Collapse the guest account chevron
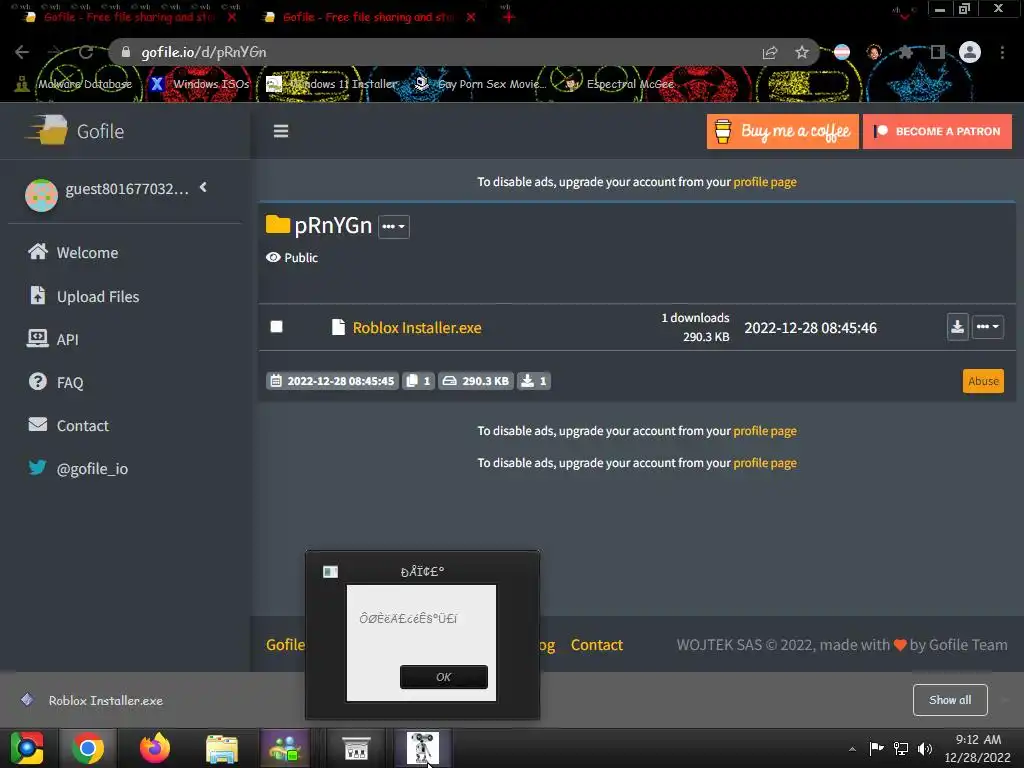 [x=203, y=187]
